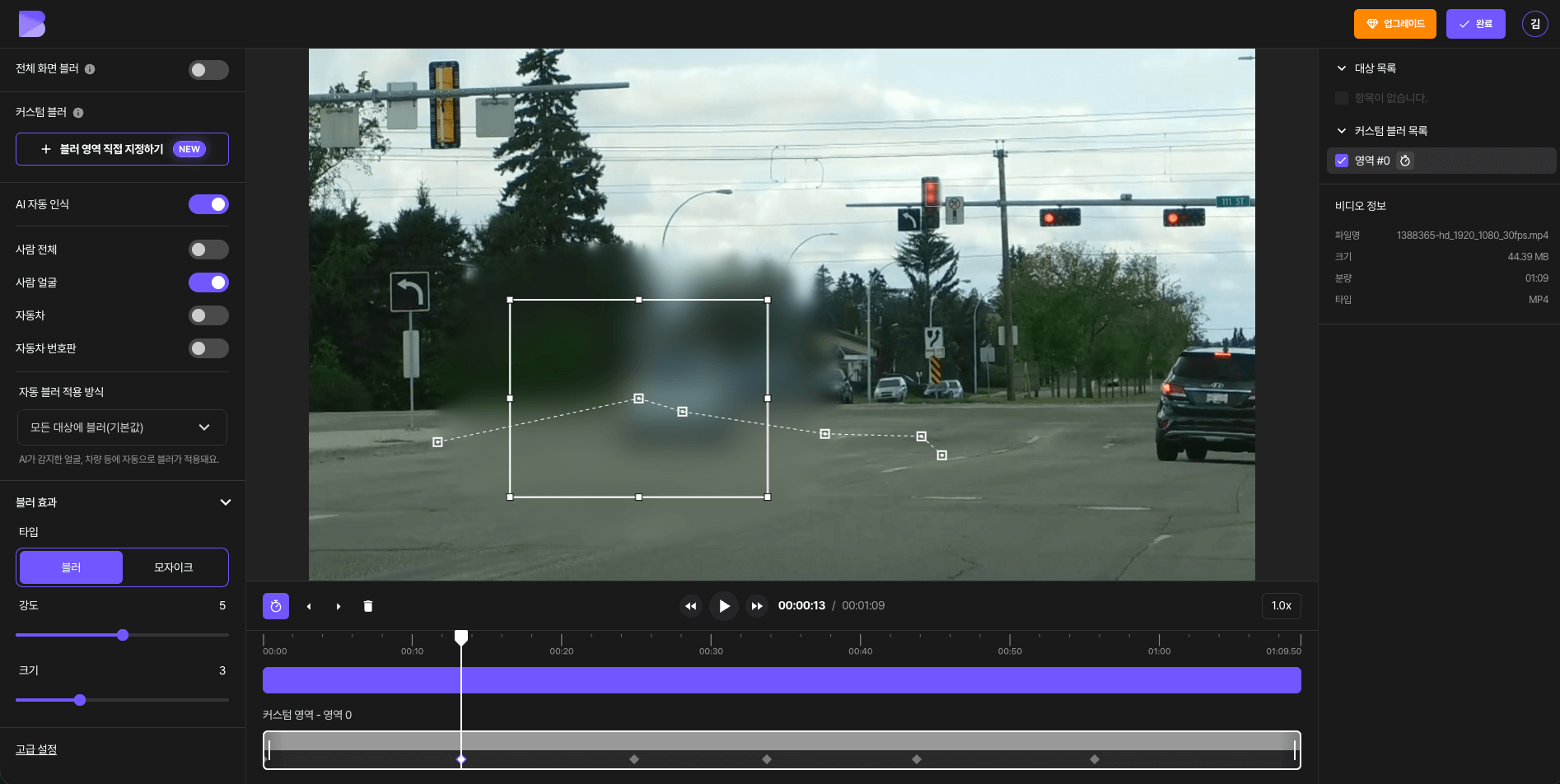Delete keyframe with the trash icon
This screenshot has height=784, width=1560.
pyautogui.click(x=368, y=606)
